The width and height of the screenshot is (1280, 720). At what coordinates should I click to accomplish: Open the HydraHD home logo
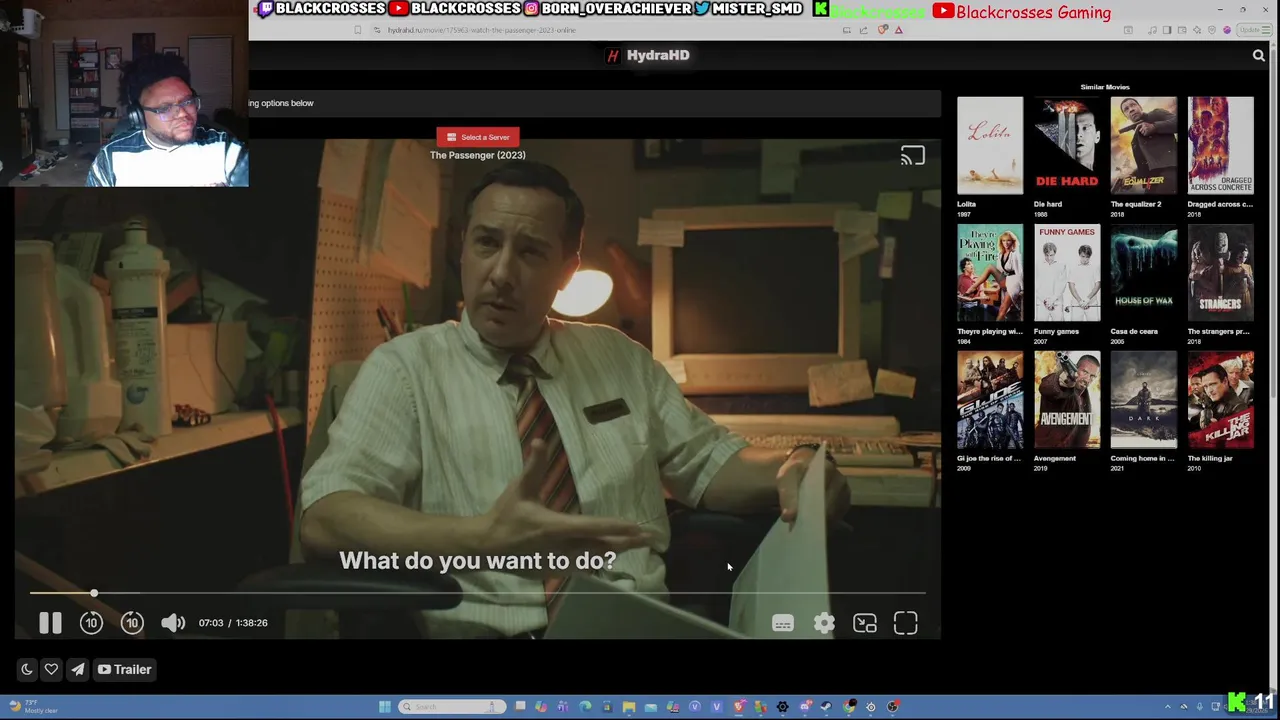click(x=648, y=55)
